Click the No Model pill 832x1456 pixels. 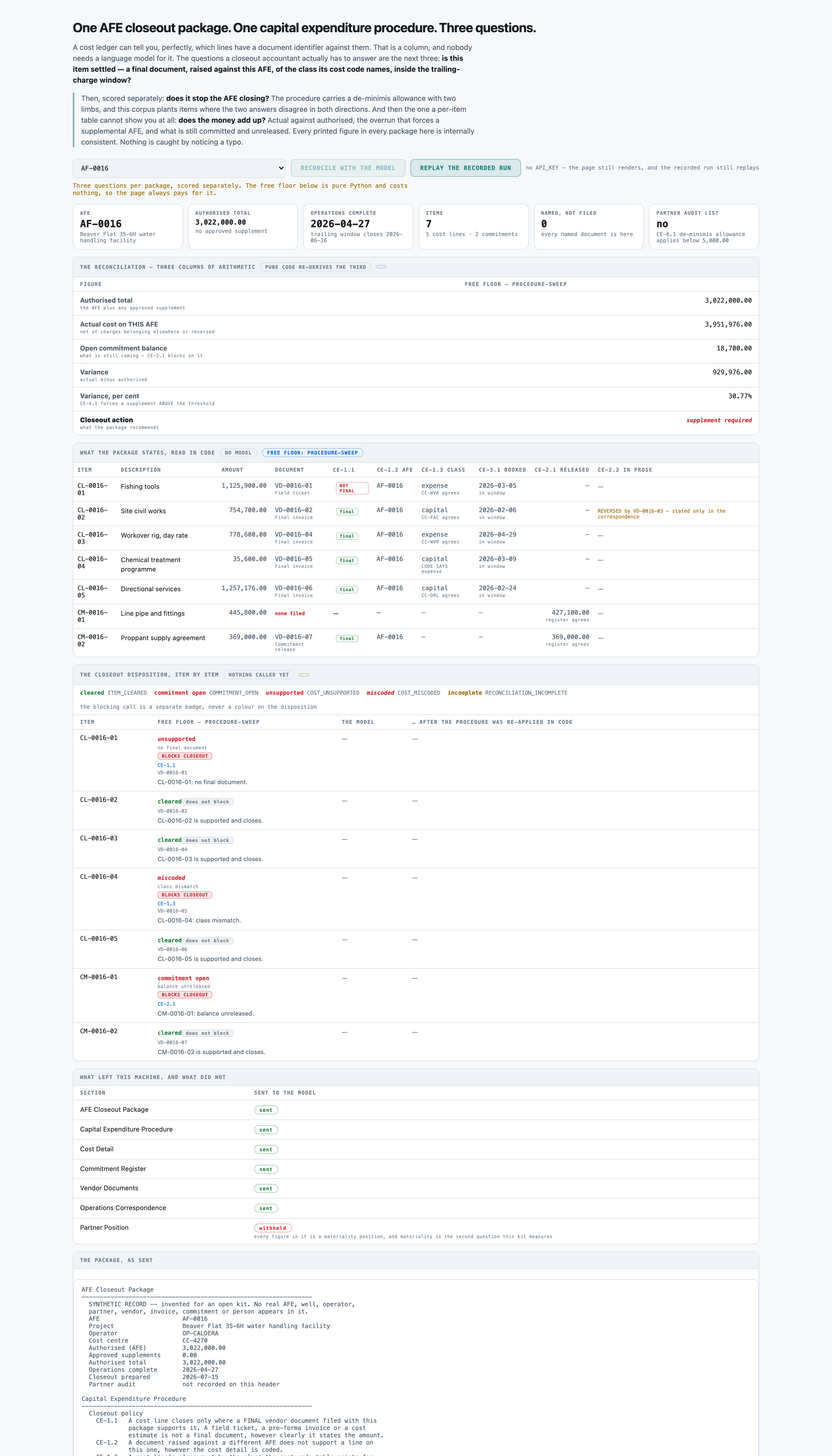238,453
